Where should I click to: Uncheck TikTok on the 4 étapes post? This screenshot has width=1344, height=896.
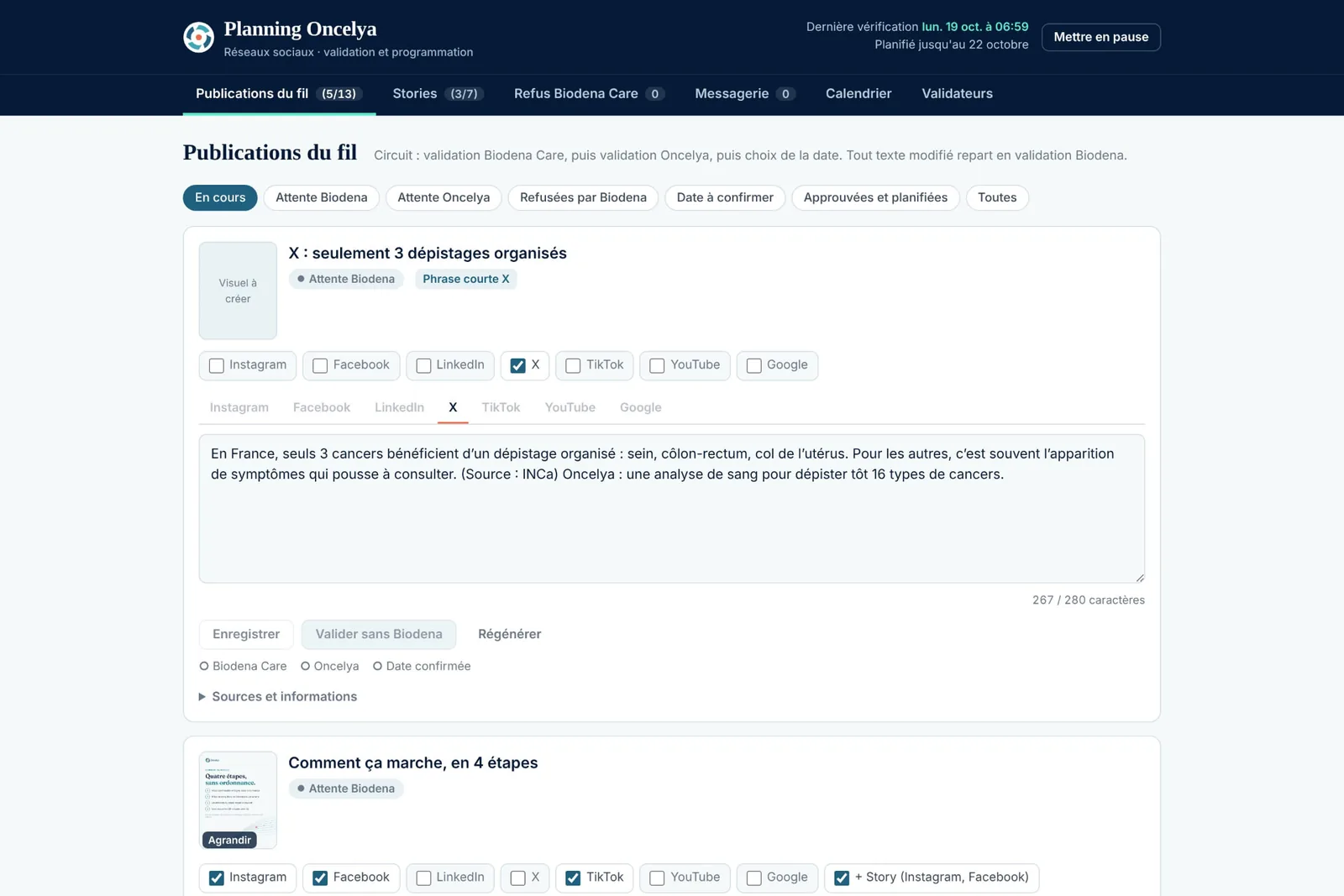(x=573, y=878)
